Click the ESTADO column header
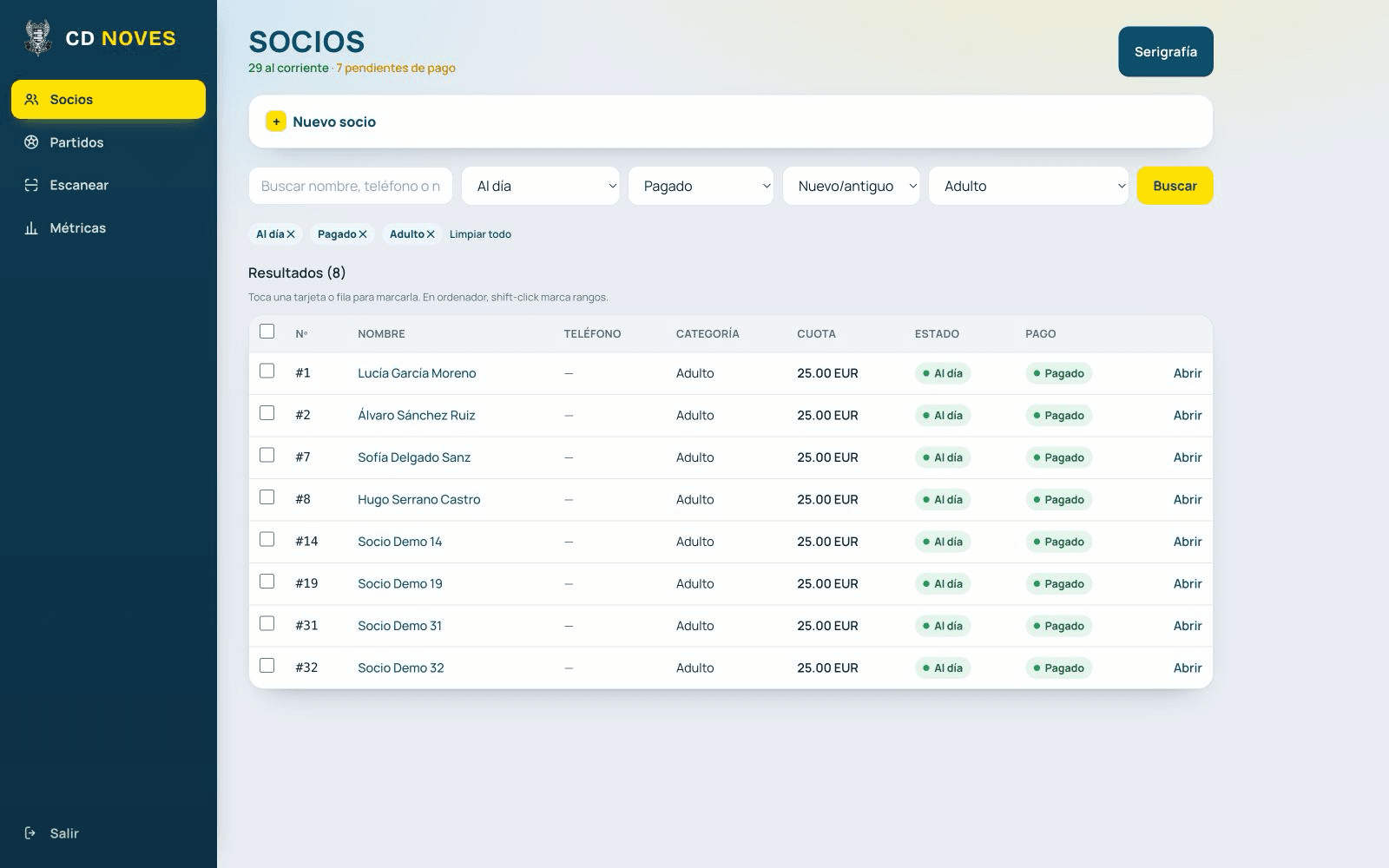 coord(937,334)
